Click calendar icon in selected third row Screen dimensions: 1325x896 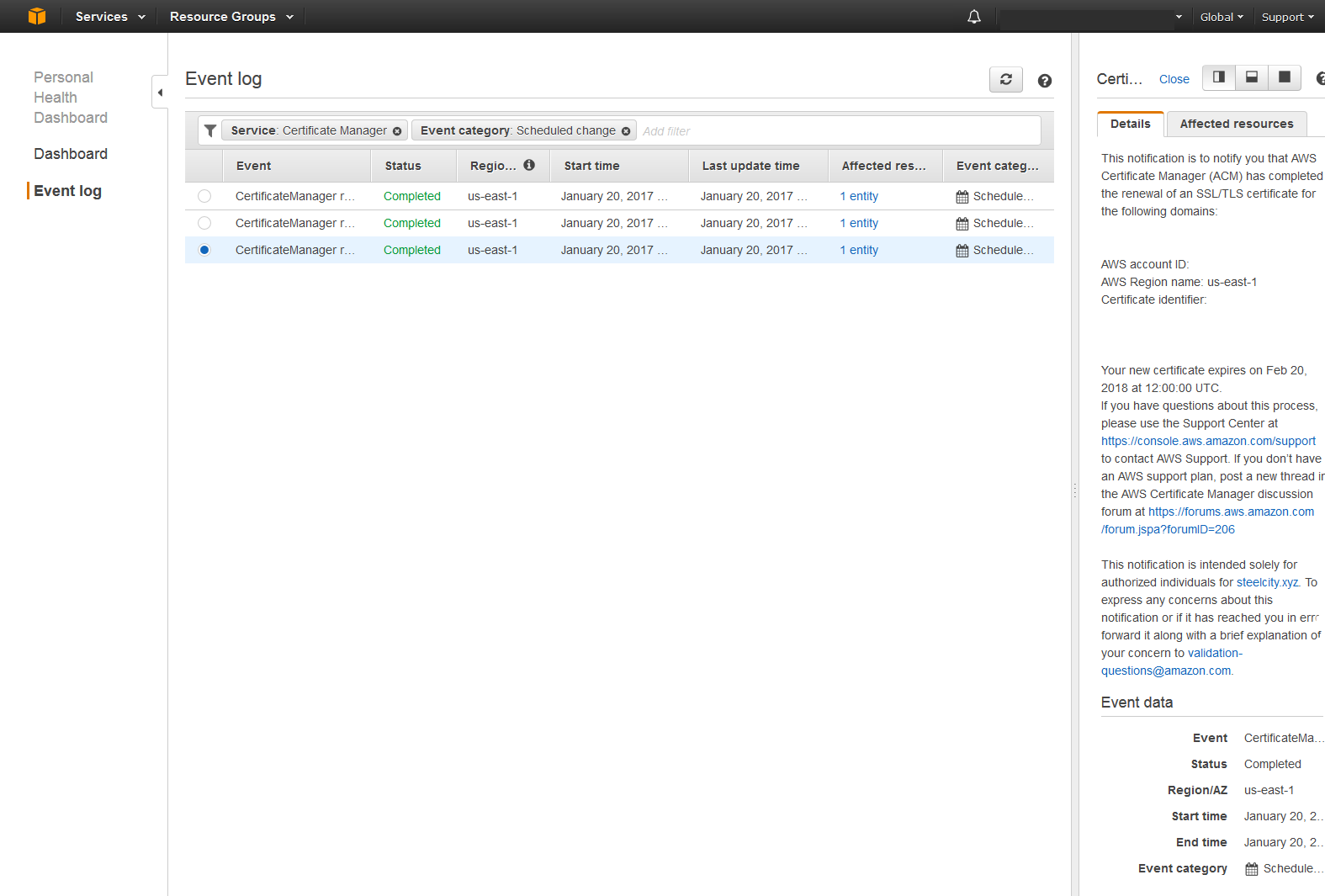tap(962, 251)
